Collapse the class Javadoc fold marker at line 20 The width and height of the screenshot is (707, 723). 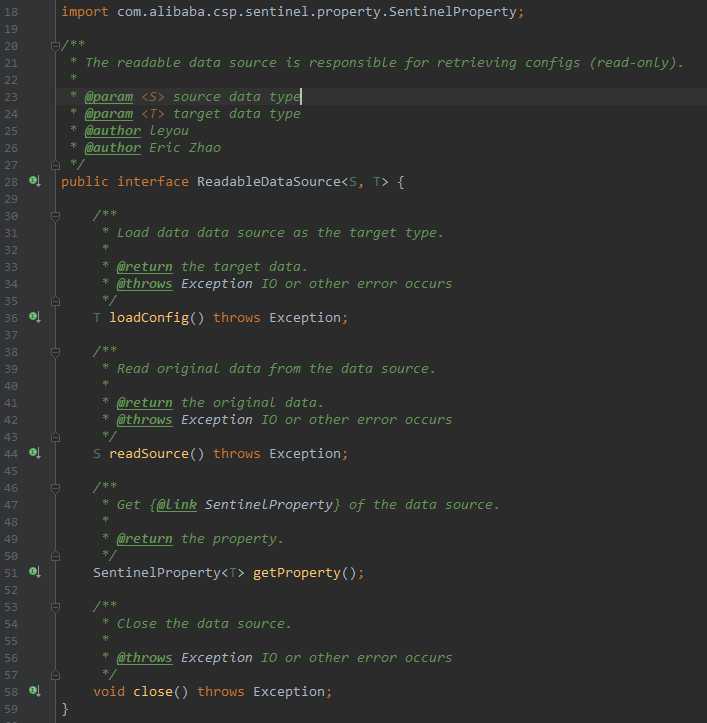(x=55, y=46)
